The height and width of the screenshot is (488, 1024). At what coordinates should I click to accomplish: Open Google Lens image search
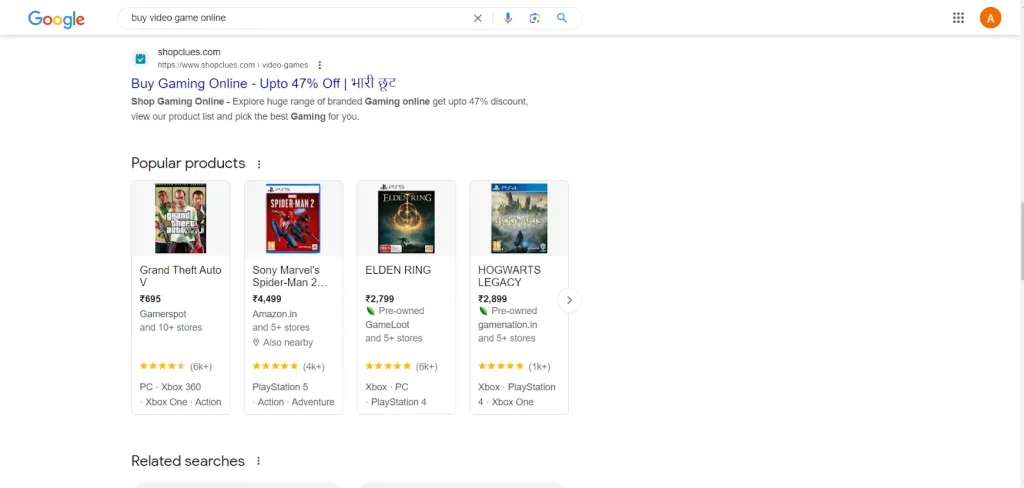[x=535, y=18]
